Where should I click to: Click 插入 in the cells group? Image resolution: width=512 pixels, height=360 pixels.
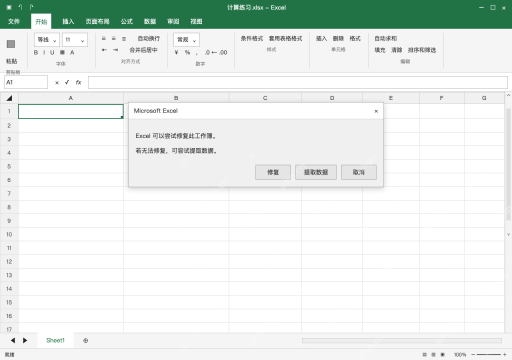click(321, 39)
